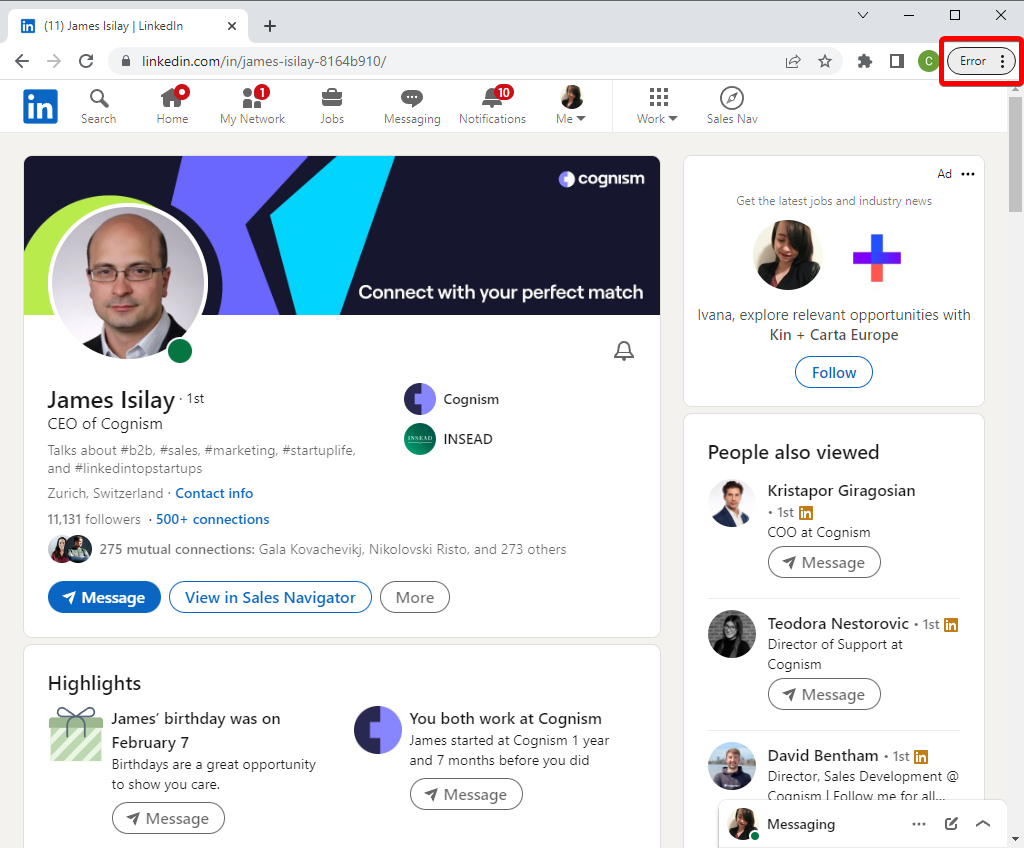
Task: Launch Sales Nav compass icon
Action: coord(732,106)
